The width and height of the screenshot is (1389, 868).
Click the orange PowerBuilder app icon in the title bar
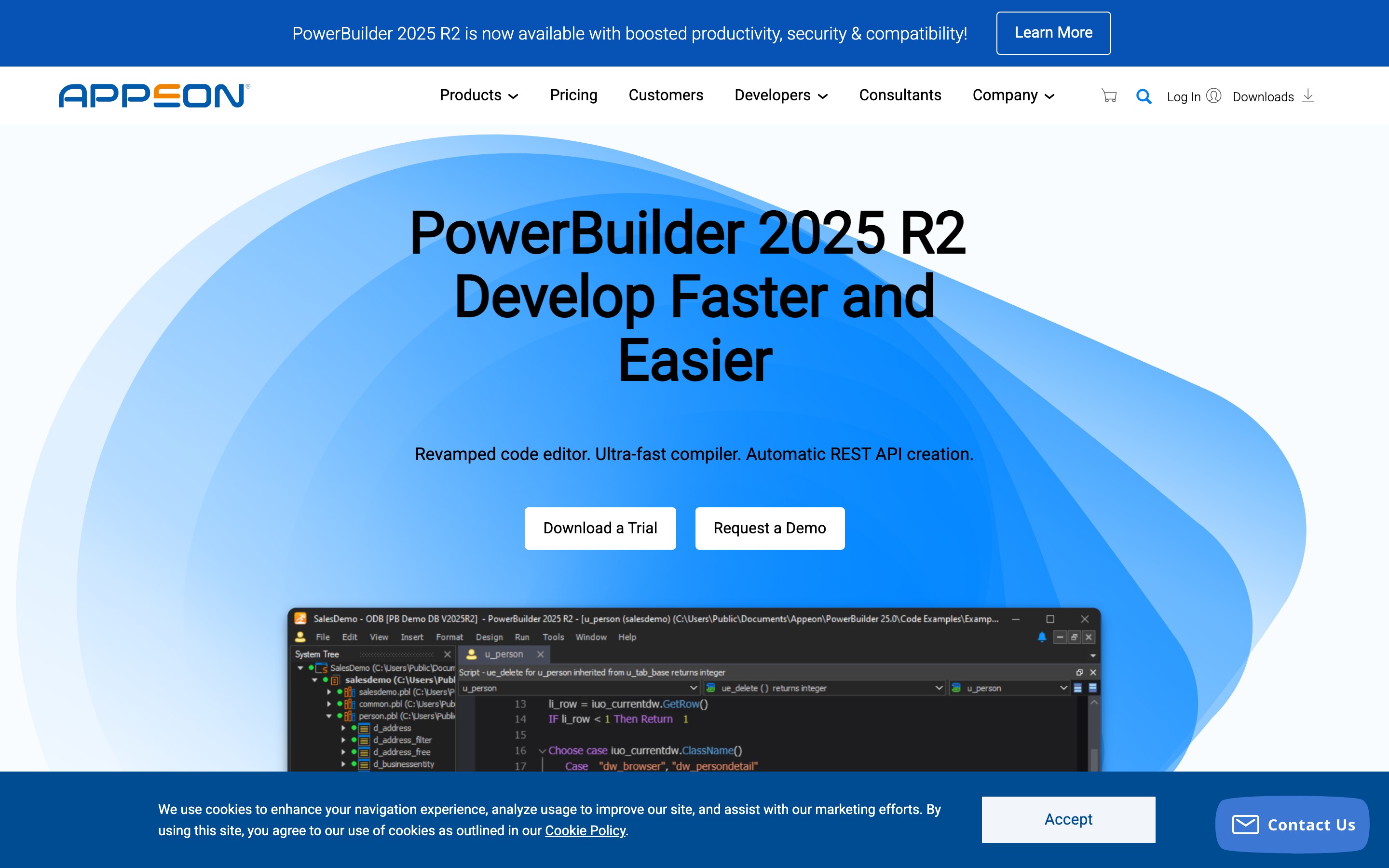300,618
